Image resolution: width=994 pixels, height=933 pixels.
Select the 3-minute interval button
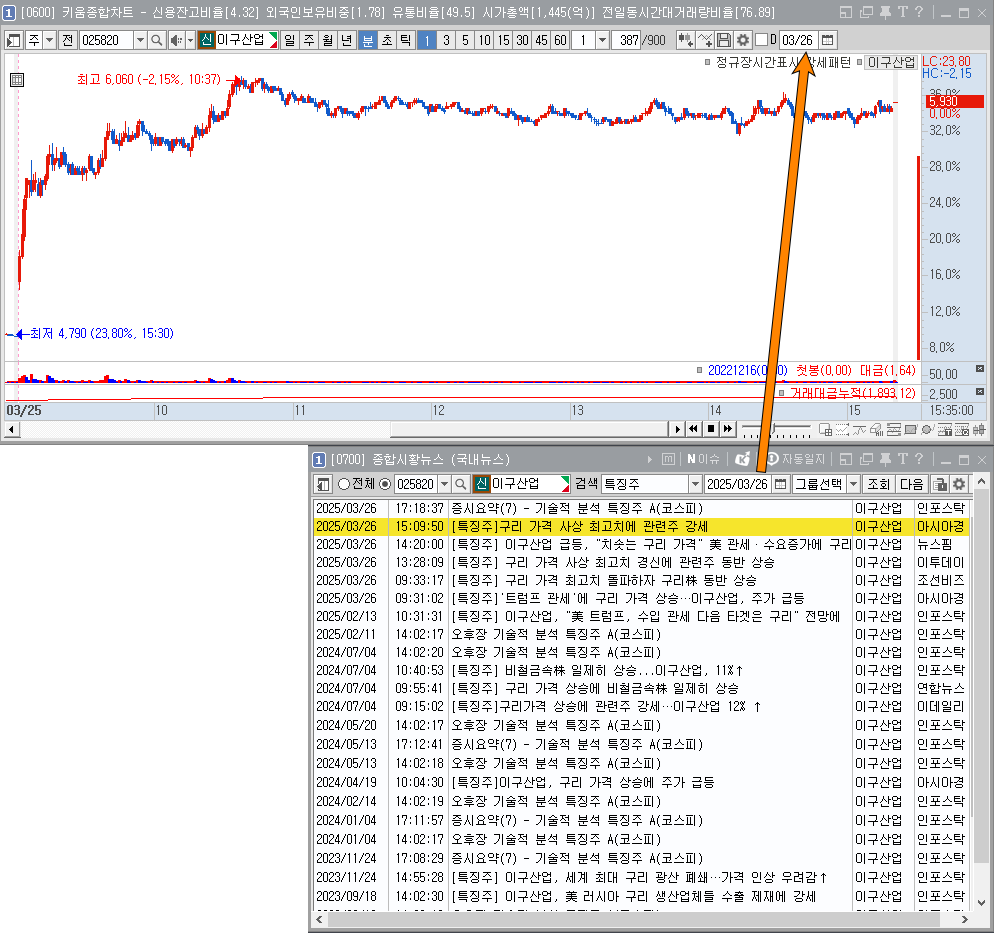click(x=446, y=40)
